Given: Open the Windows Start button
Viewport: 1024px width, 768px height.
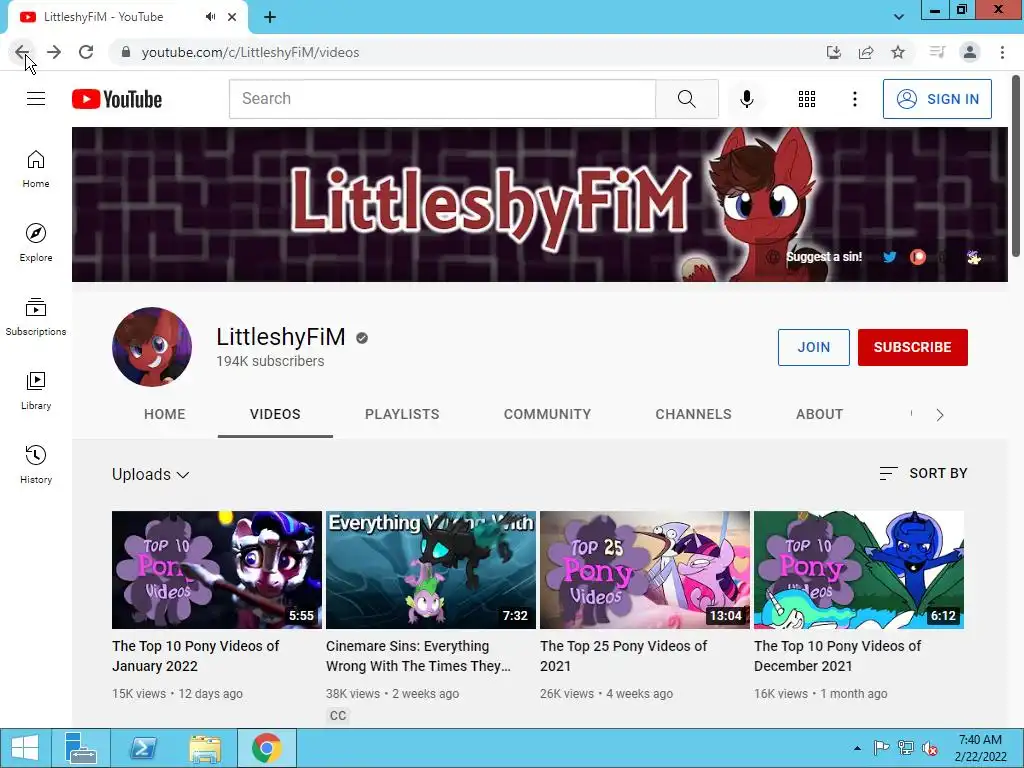Looking at the screenshot, I should tap(24, 748).
